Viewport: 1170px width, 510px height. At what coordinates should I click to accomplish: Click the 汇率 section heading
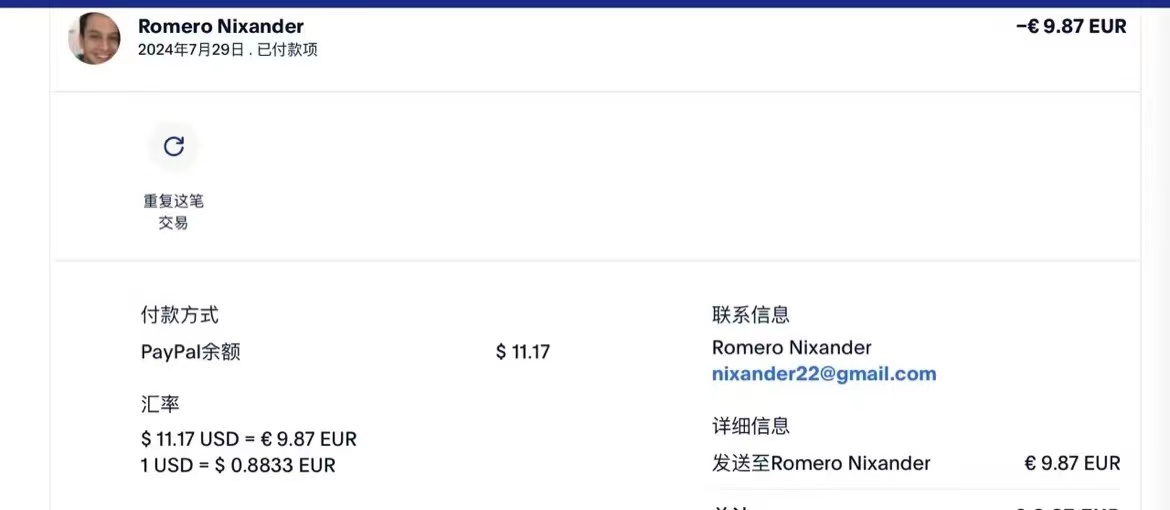(160, 405)
